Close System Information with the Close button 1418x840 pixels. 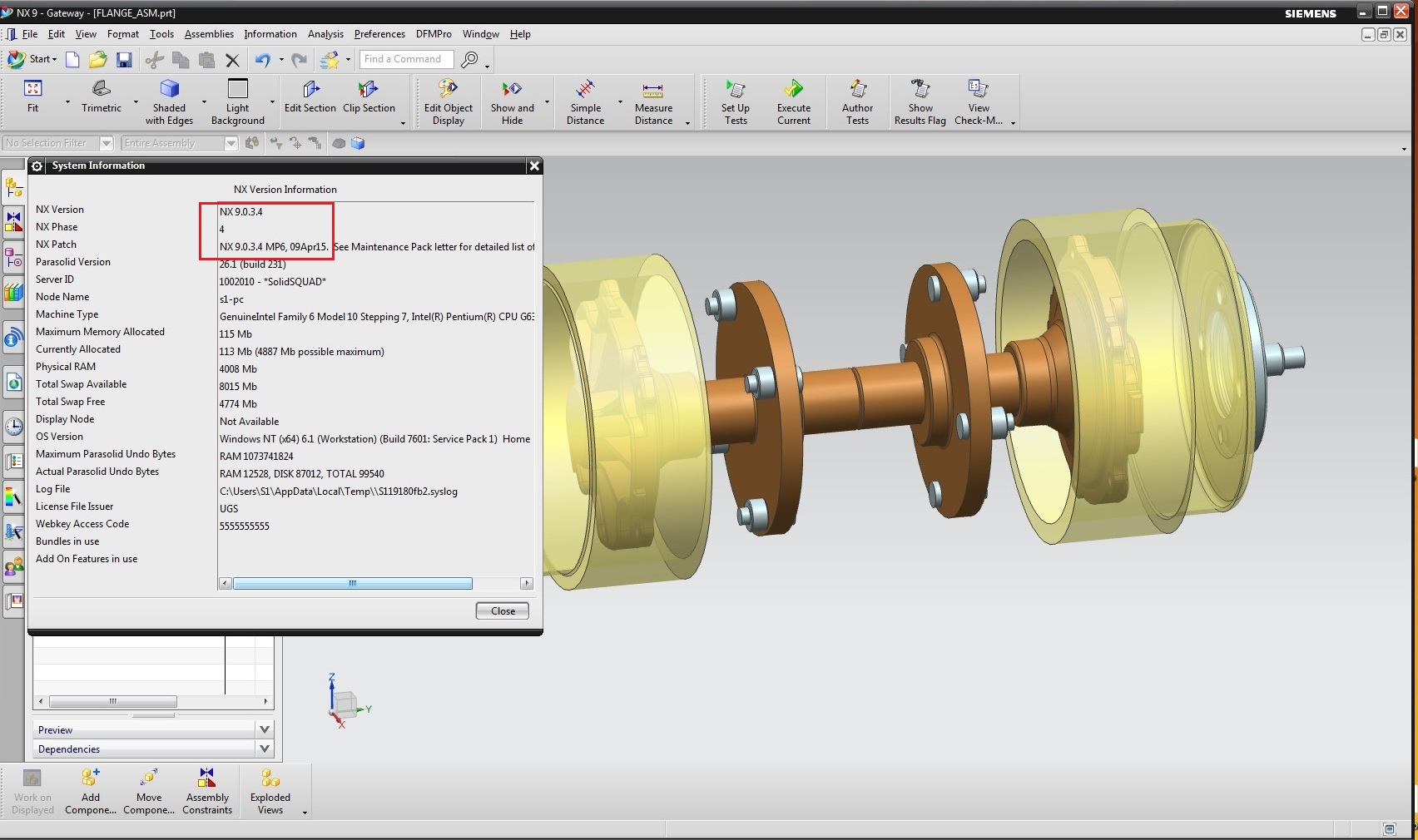coord(503,610)
